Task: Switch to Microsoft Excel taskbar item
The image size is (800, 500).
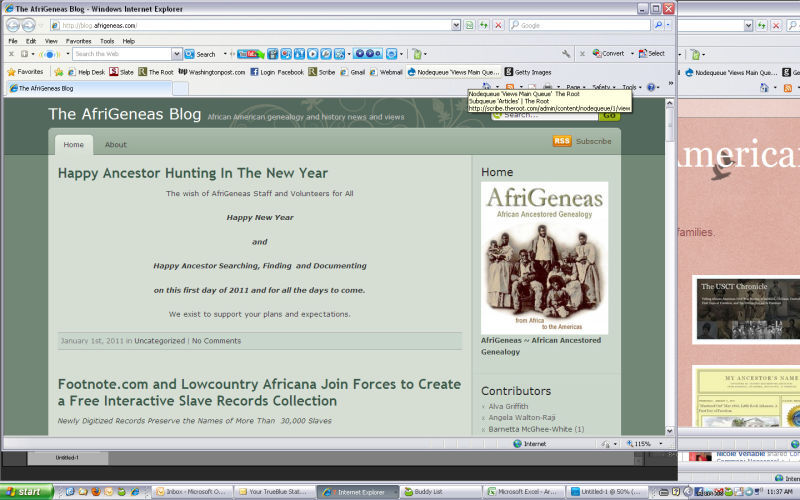Action: 524,492
